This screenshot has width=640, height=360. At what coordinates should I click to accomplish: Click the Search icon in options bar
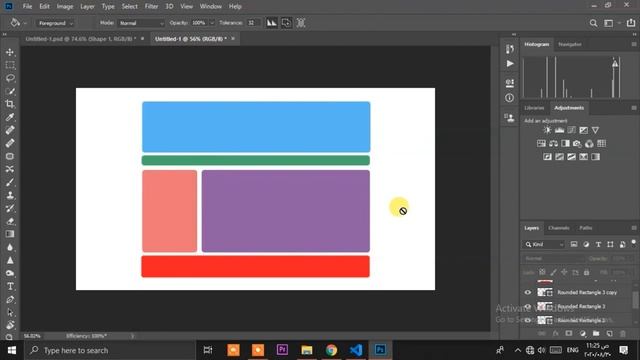[593, 23]
